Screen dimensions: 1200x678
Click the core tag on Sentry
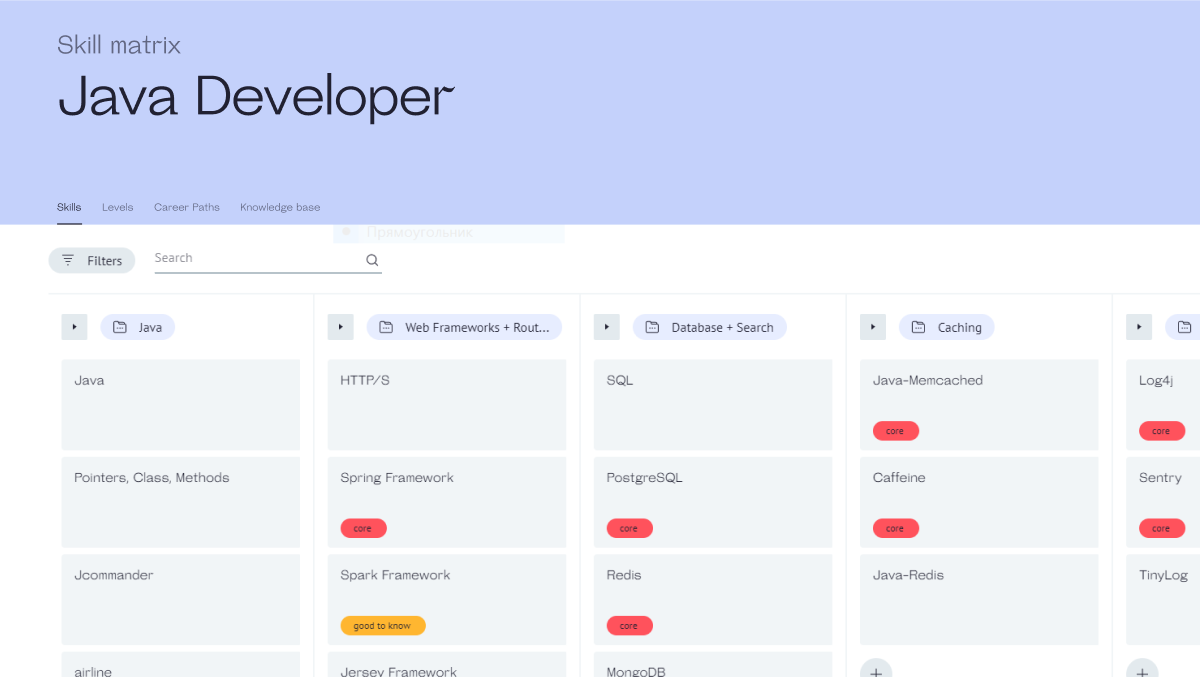point(1161,528)
